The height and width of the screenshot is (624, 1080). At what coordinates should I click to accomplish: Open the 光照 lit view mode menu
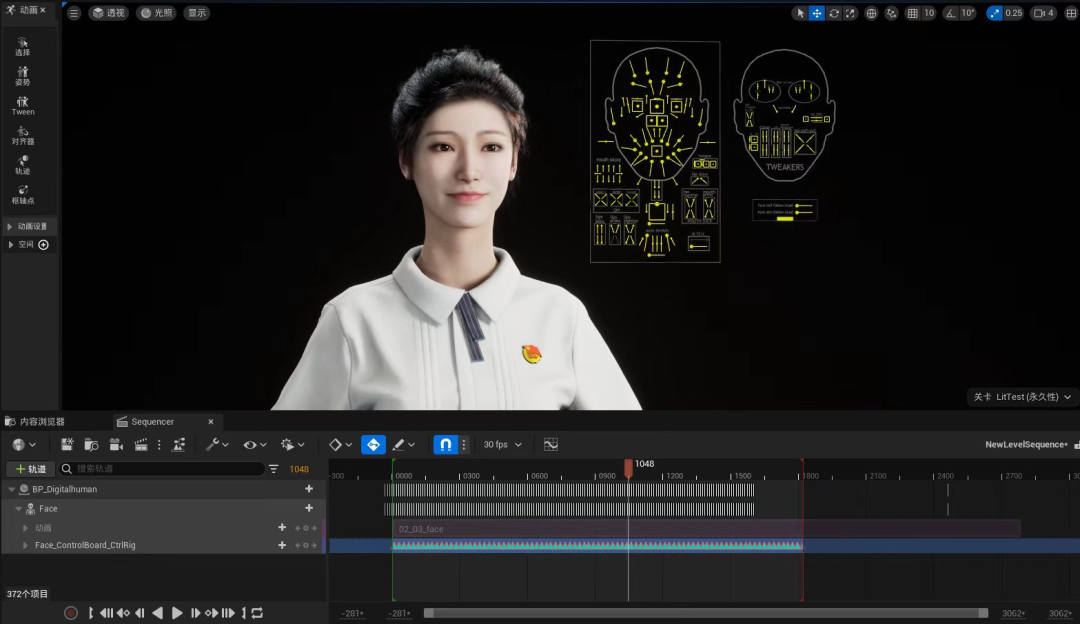tap(156, 13)
